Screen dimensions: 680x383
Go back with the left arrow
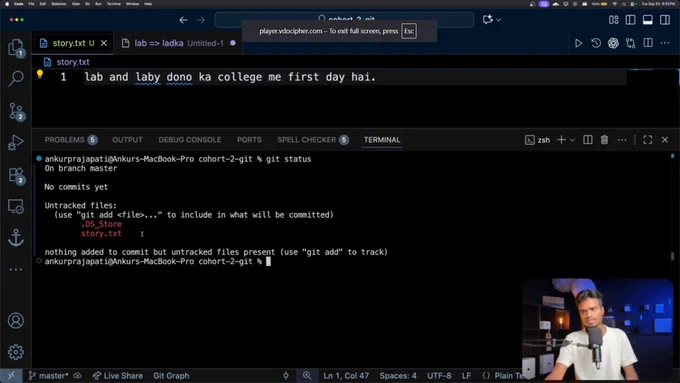click(x=183, y=20)
